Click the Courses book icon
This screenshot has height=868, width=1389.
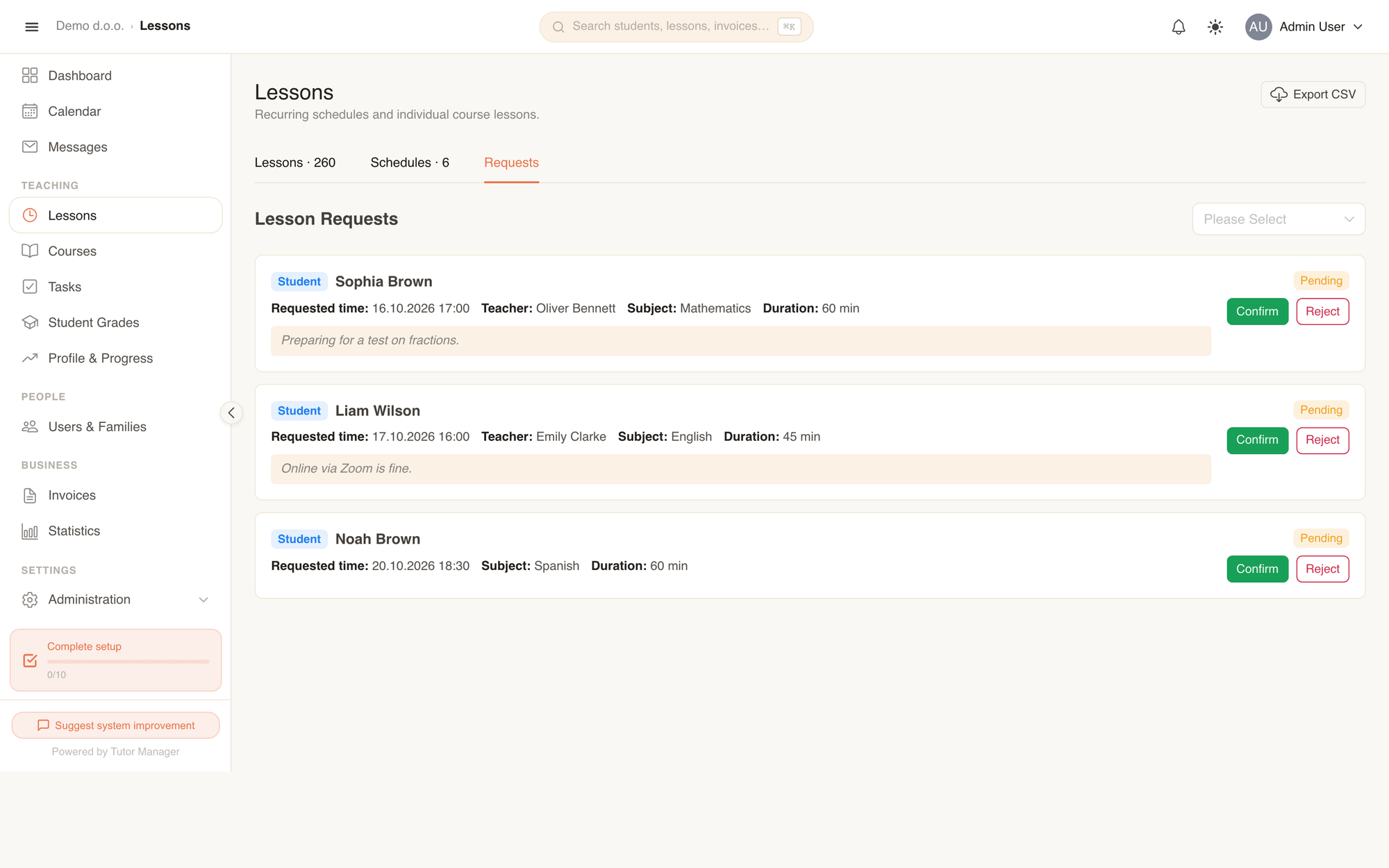(30, 251)
